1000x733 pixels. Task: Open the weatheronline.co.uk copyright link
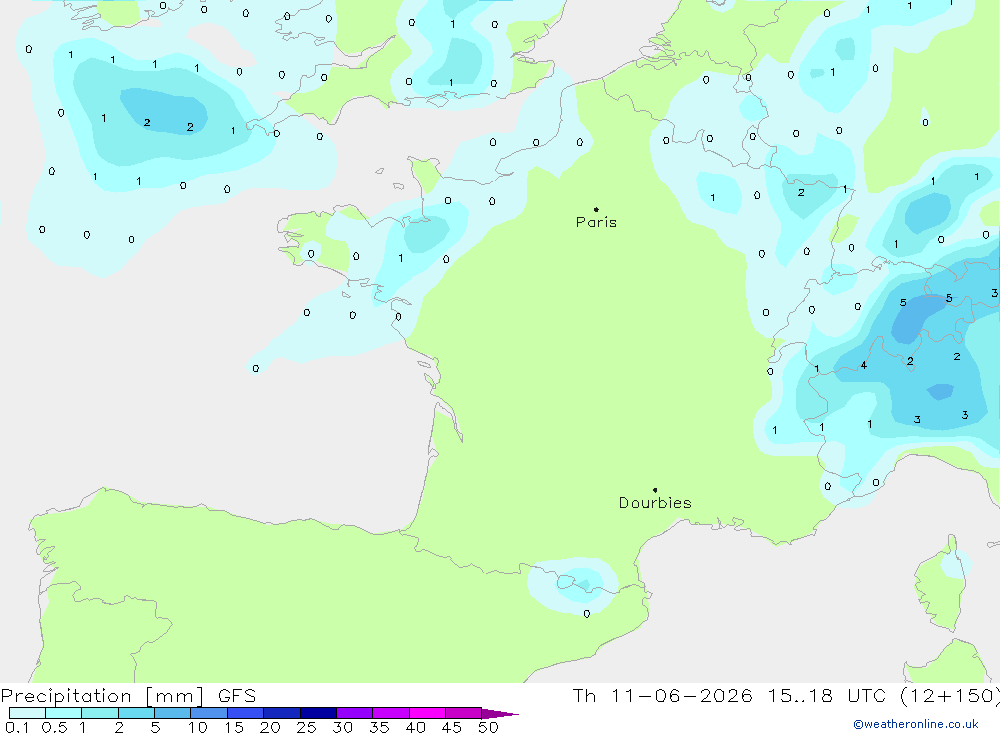coord(916,724)
